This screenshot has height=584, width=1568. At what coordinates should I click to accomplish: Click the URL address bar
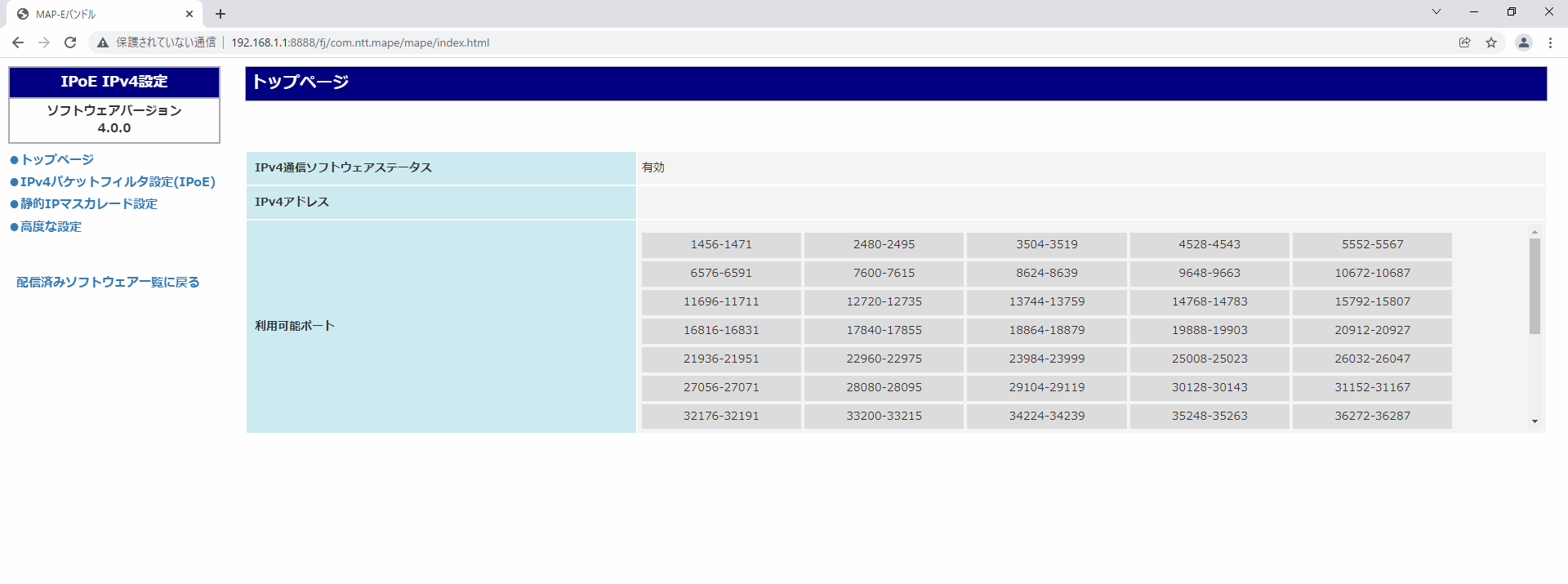click(735, 42)
